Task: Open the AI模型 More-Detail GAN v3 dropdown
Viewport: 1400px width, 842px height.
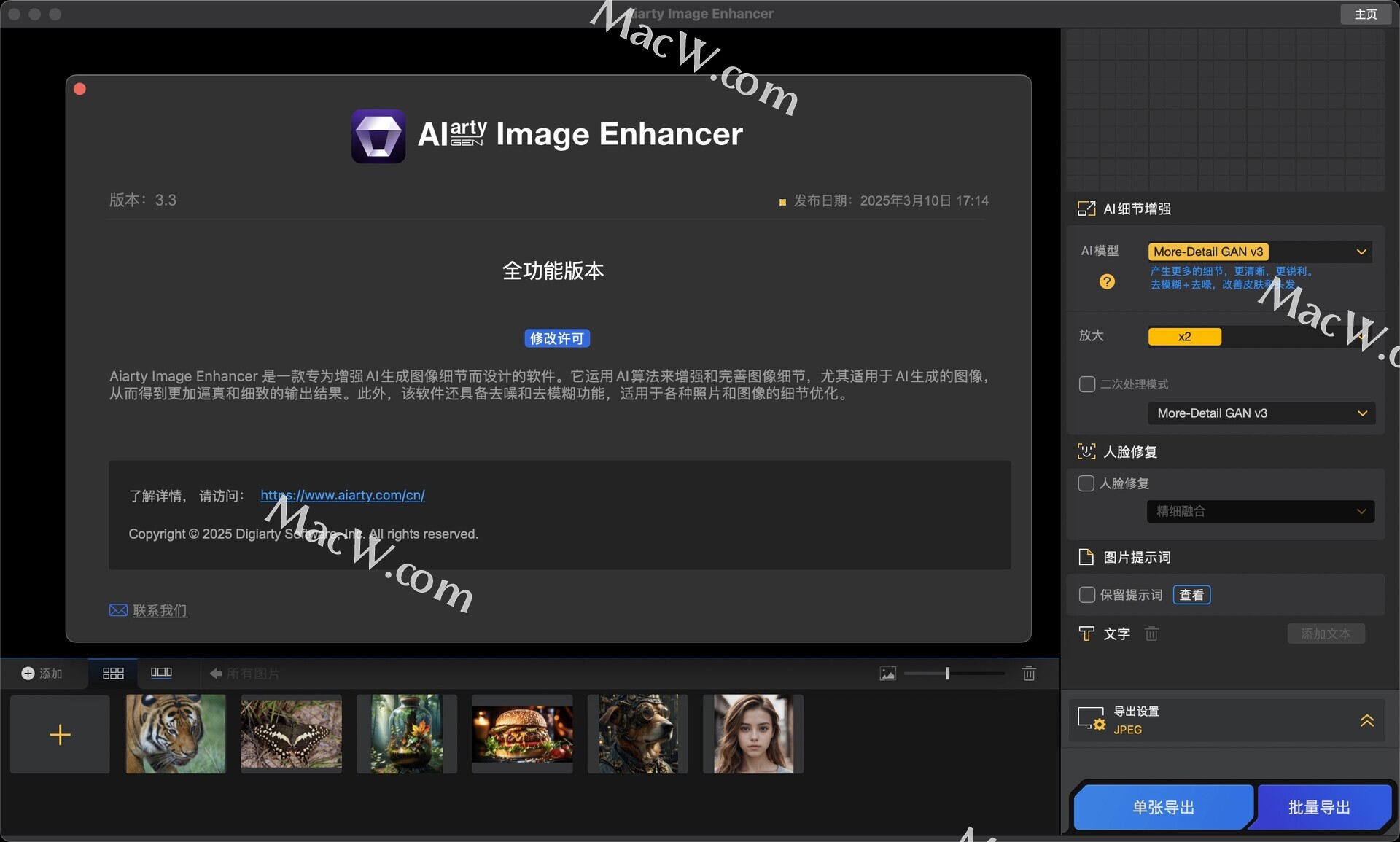Action: pos(1260,252)
